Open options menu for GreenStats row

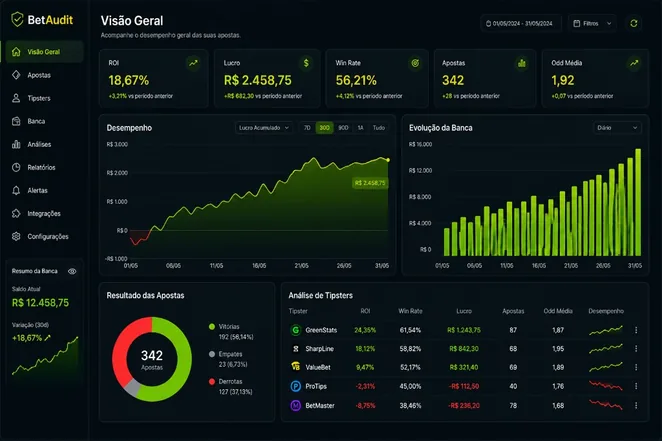pyautogui.click(x=636, y=330)
